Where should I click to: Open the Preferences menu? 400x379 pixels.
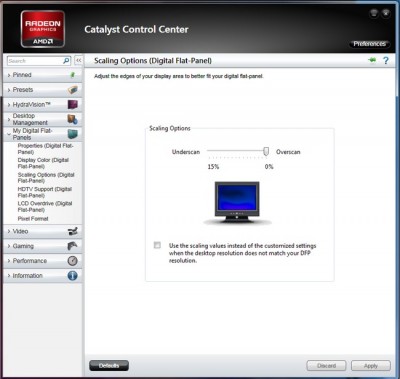coord(369,44)
